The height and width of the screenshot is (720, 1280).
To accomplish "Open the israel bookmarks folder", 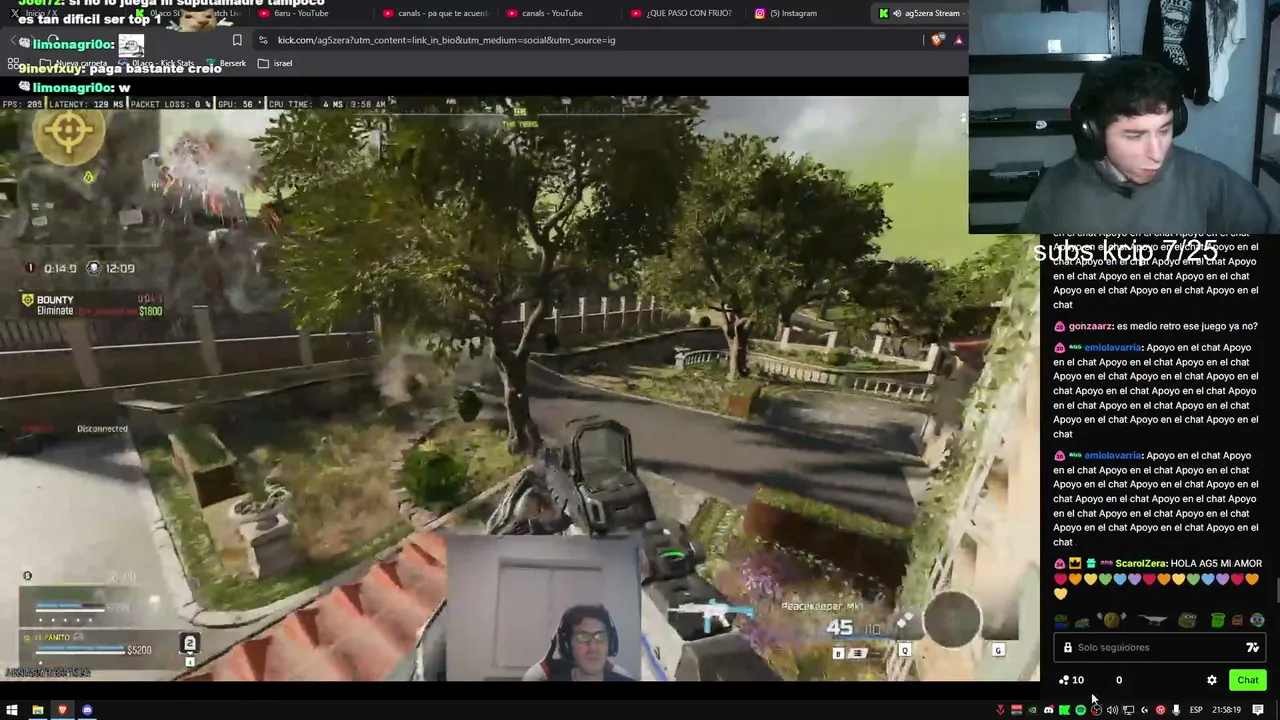I will (275, 63).
